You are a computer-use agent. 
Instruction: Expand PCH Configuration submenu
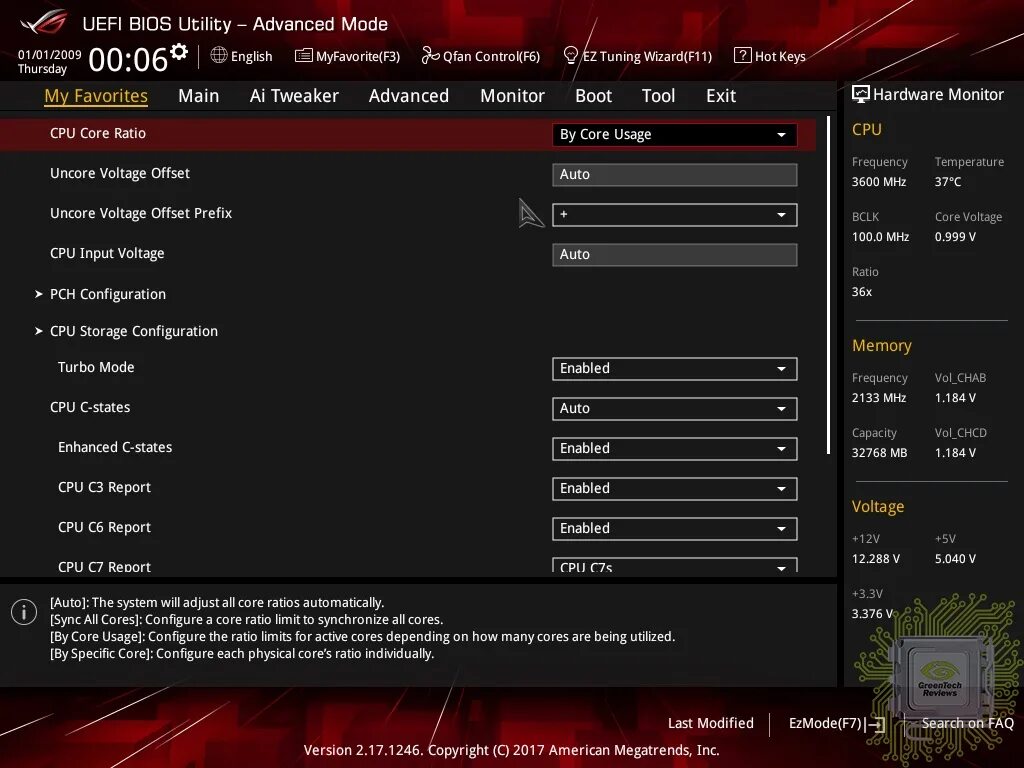[108, 295]
